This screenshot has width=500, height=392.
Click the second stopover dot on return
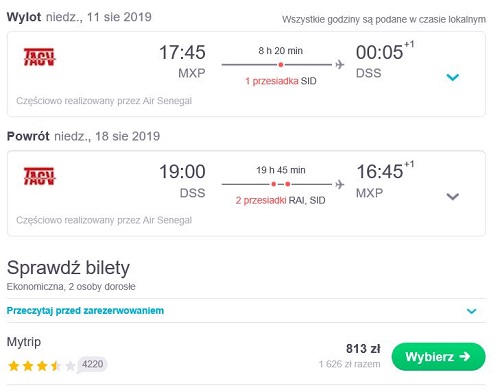point(288,184)
